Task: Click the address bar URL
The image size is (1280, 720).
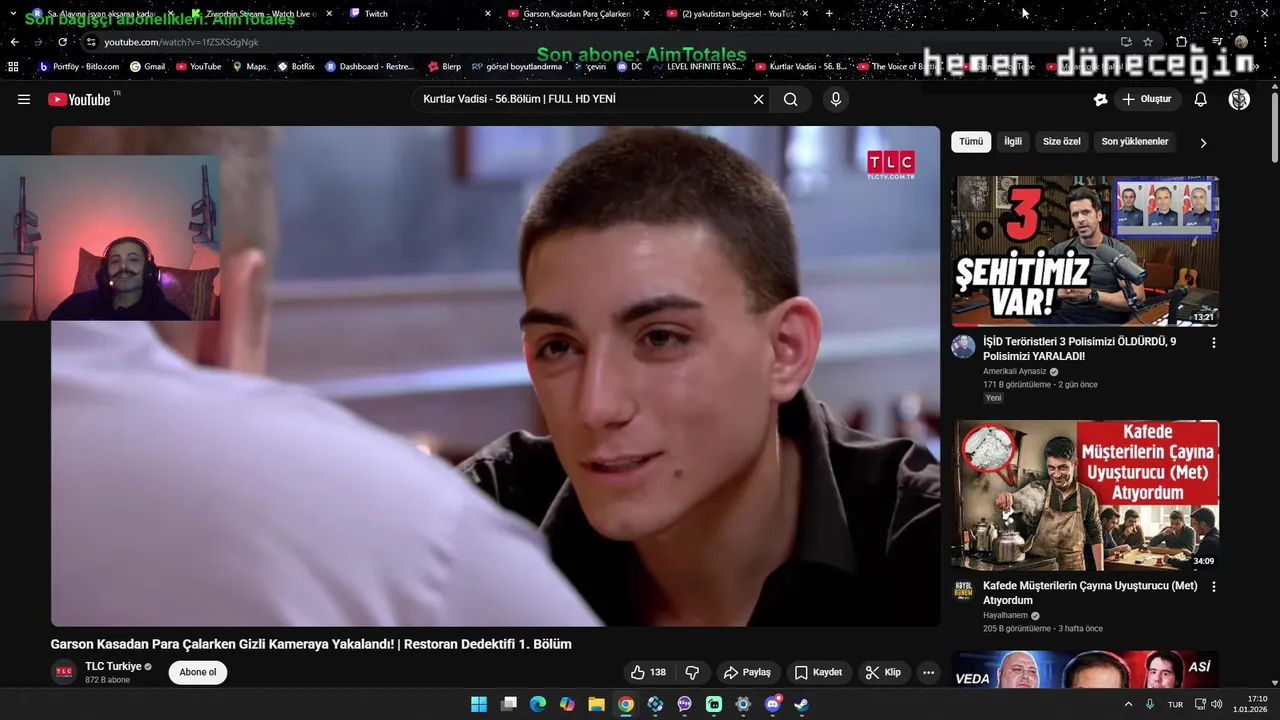Action: [x=181, y=42]
